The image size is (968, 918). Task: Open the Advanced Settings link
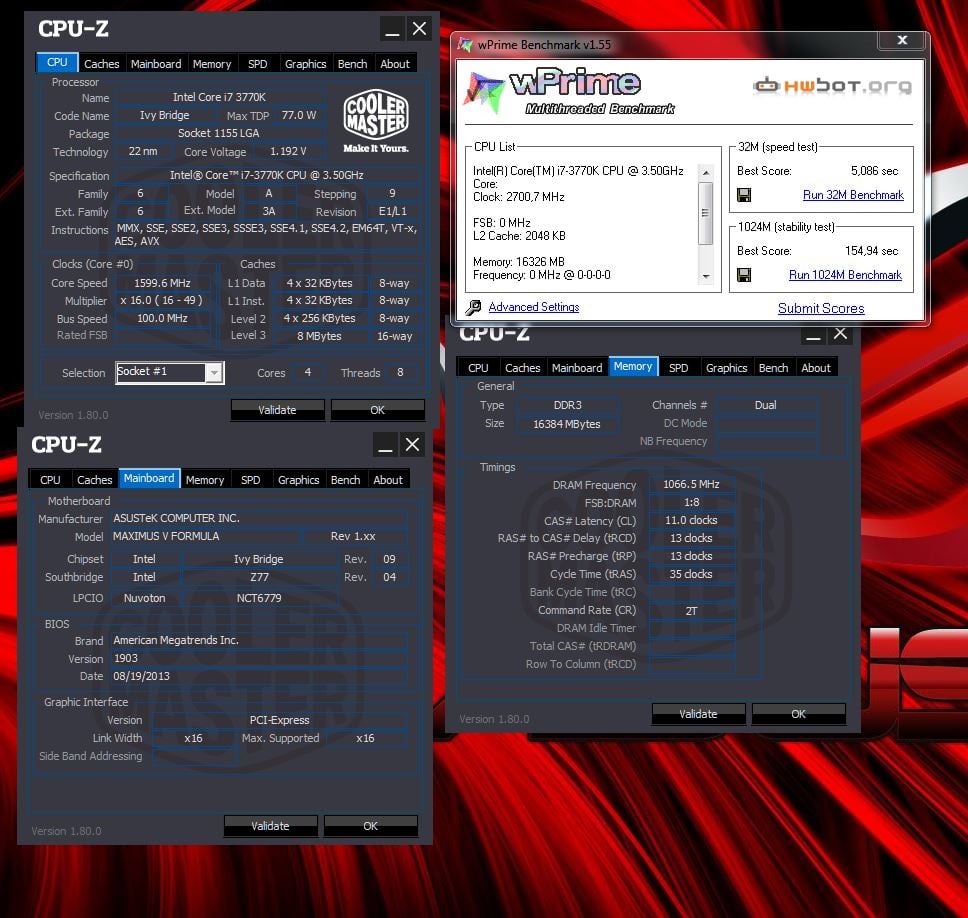tap(534, 307)
